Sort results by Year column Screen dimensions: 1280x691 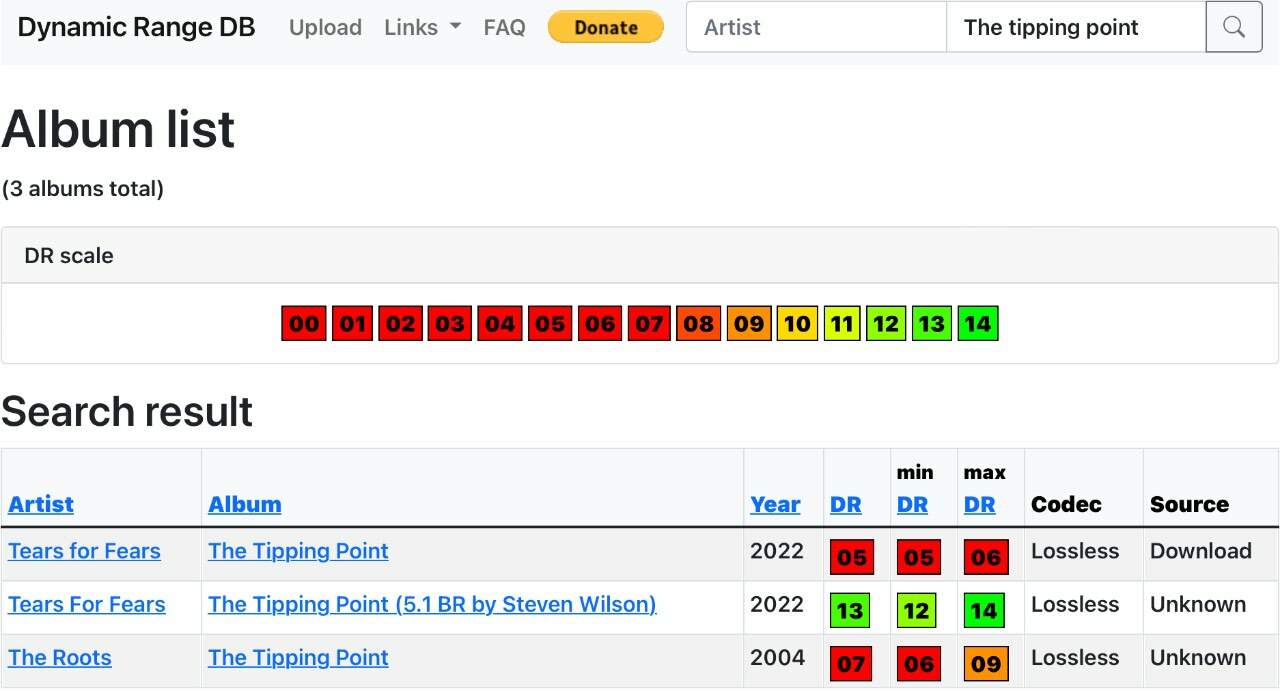(x=775, y=504)
